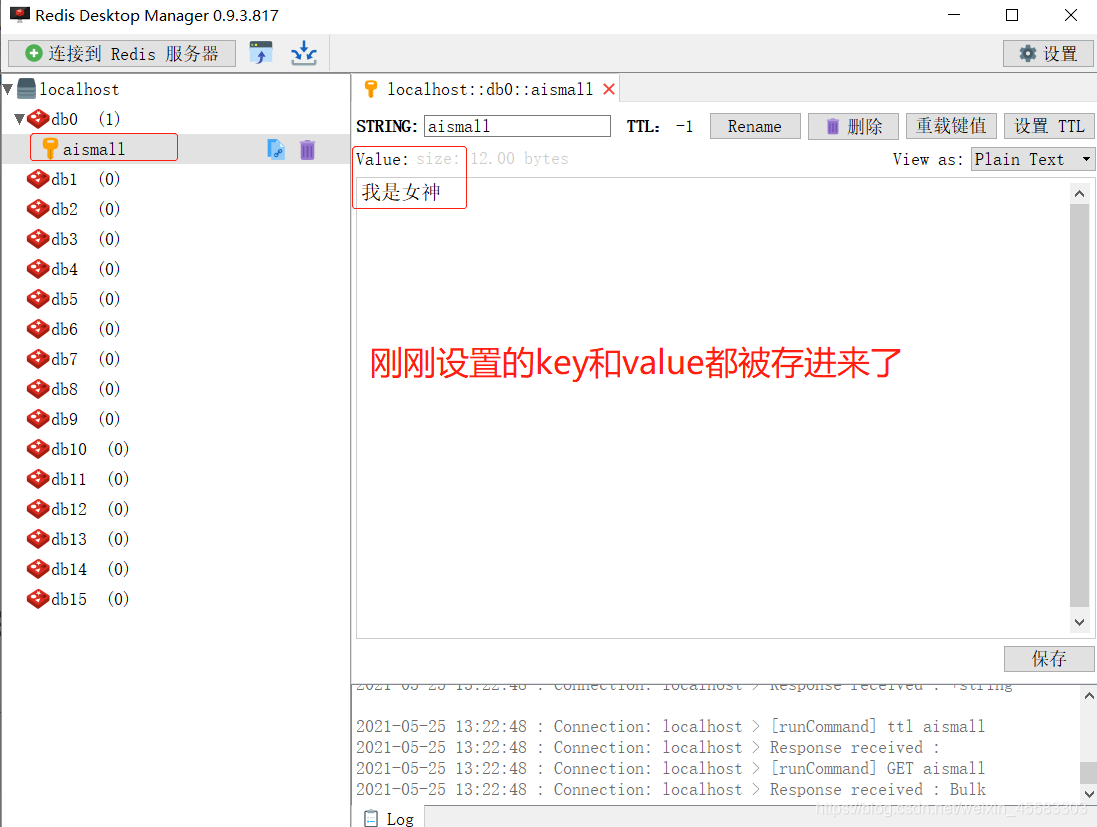Click the delete key button
Viewport: 1097px width, 827px height.
click(x=853, y=127)
